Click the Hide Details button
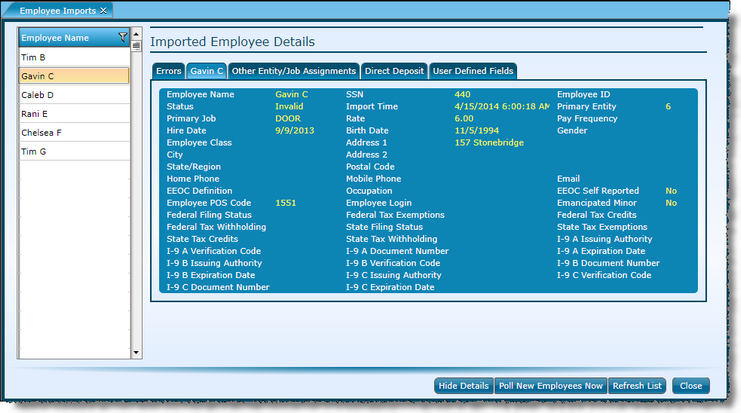 pyautogui.click(x=463, y=385)
